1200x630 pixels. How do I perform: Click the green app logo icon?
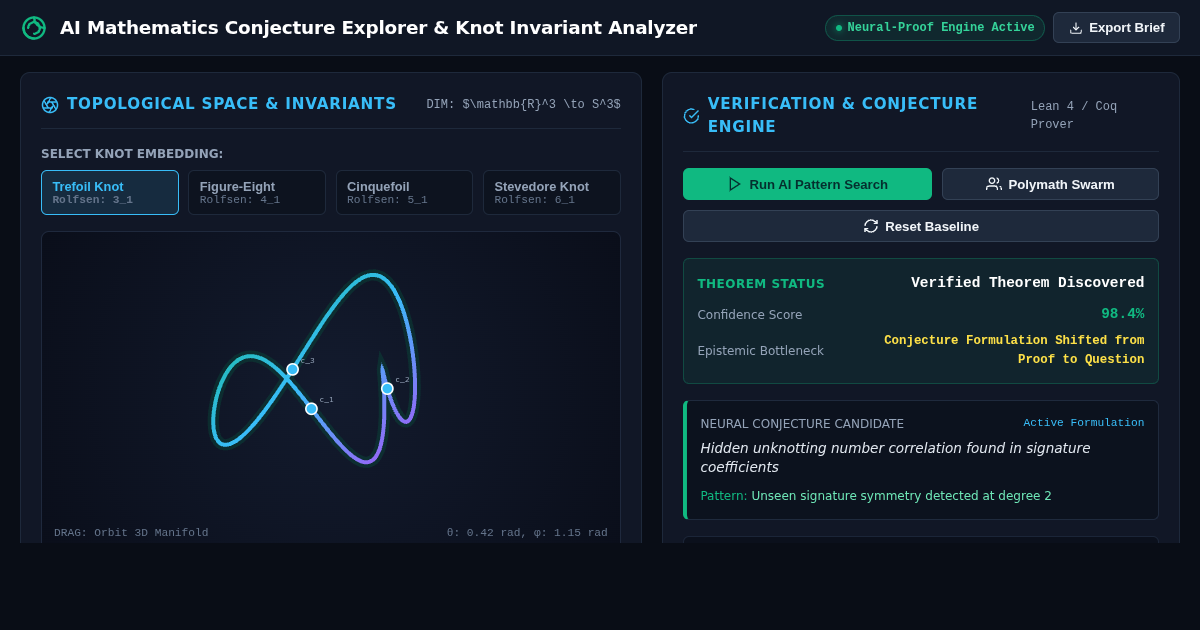(x=34, y=28)
